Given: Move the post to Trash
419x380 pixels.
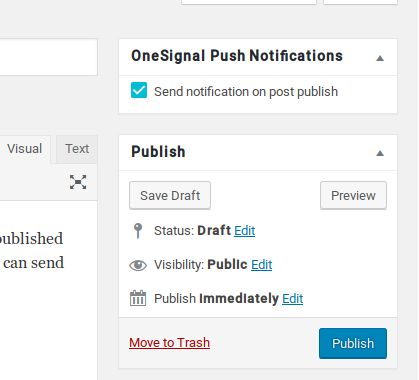Looking at the screenshot, I should click(170, 343).
